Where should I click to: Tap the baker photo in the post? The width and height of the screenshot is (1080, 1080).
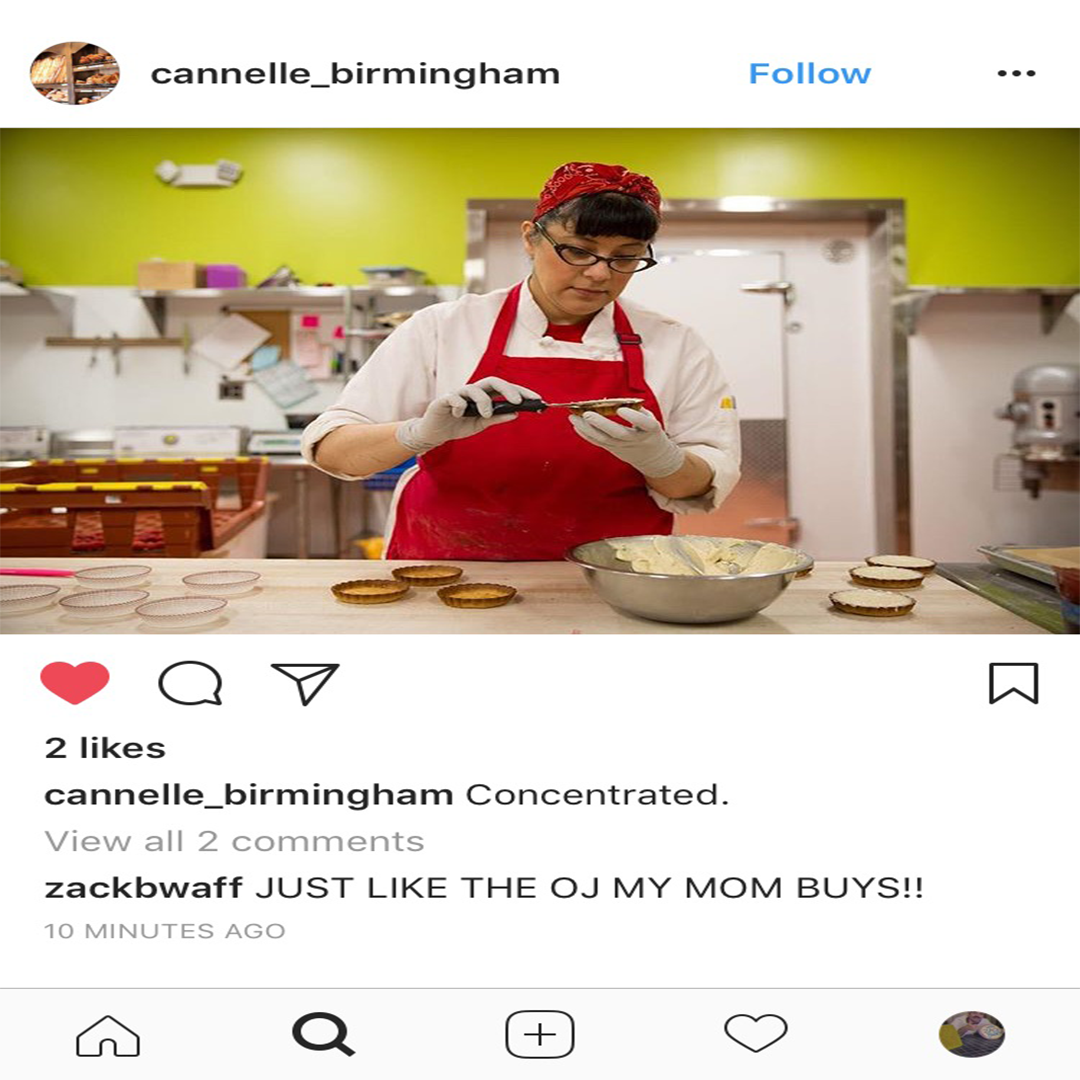[540, 381]
